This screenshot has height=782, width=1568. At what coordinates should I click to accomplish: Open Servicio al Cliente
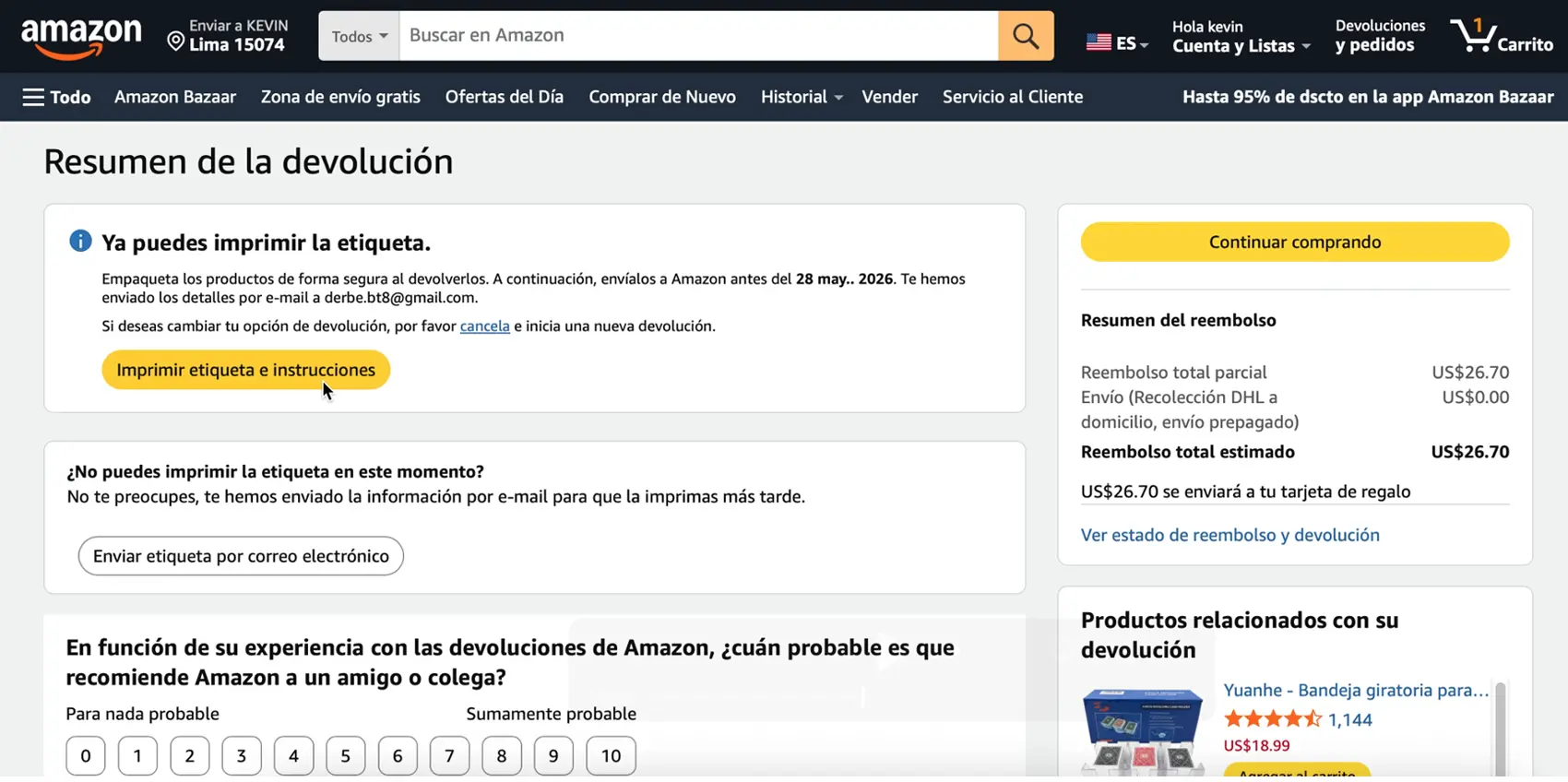coord(1013,97)
